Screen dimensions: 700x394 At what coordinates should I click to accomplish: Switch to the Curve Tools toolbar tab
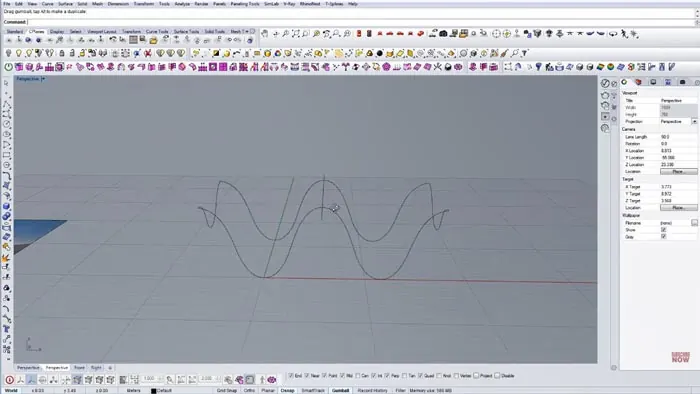157,32
